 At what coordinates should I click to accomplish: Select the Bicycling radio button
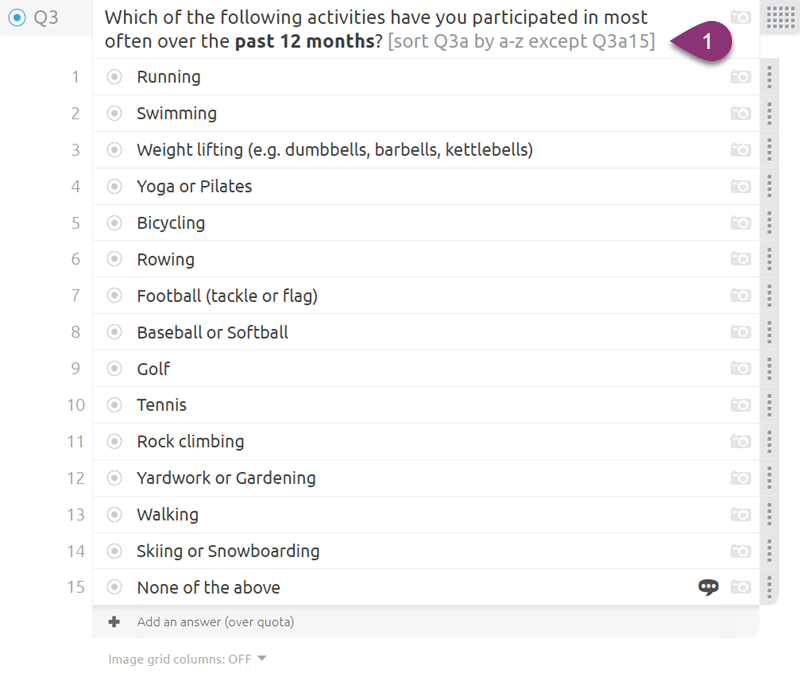(114, 223)
